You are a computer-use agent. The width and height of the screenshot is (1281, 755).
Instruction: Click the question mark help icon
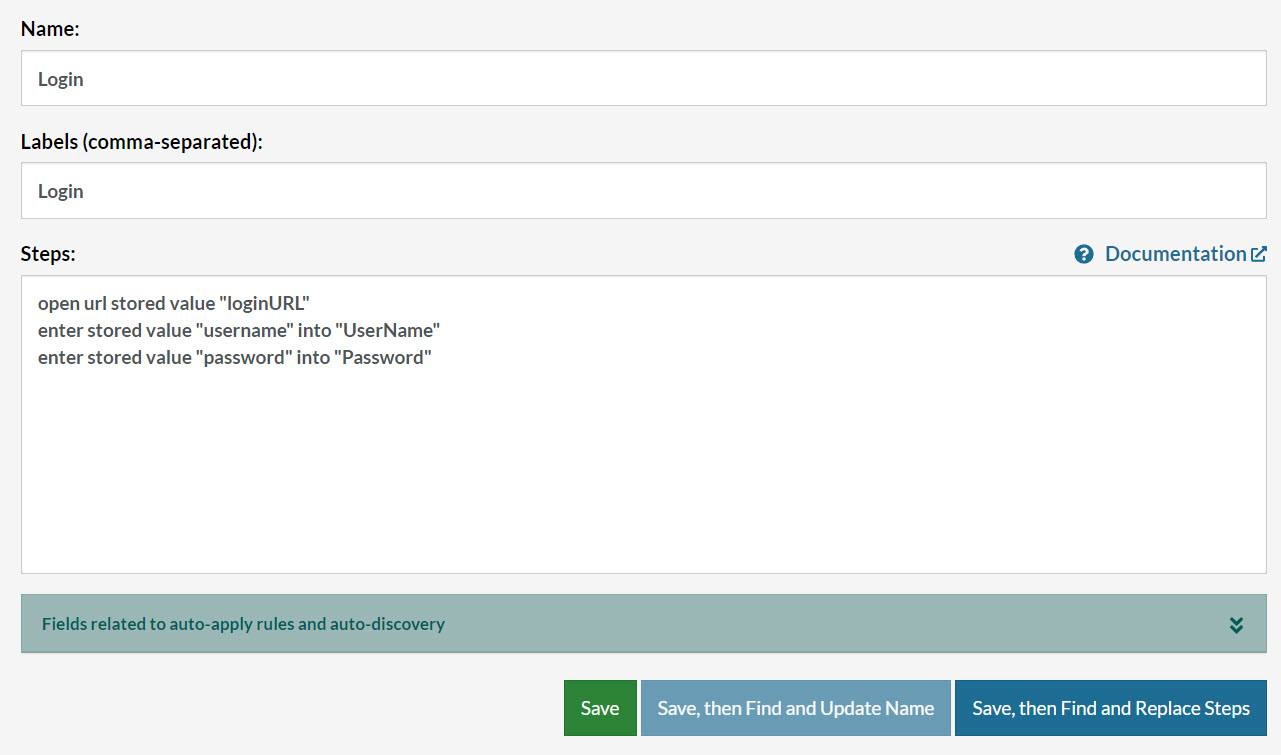pos(1084,254)
